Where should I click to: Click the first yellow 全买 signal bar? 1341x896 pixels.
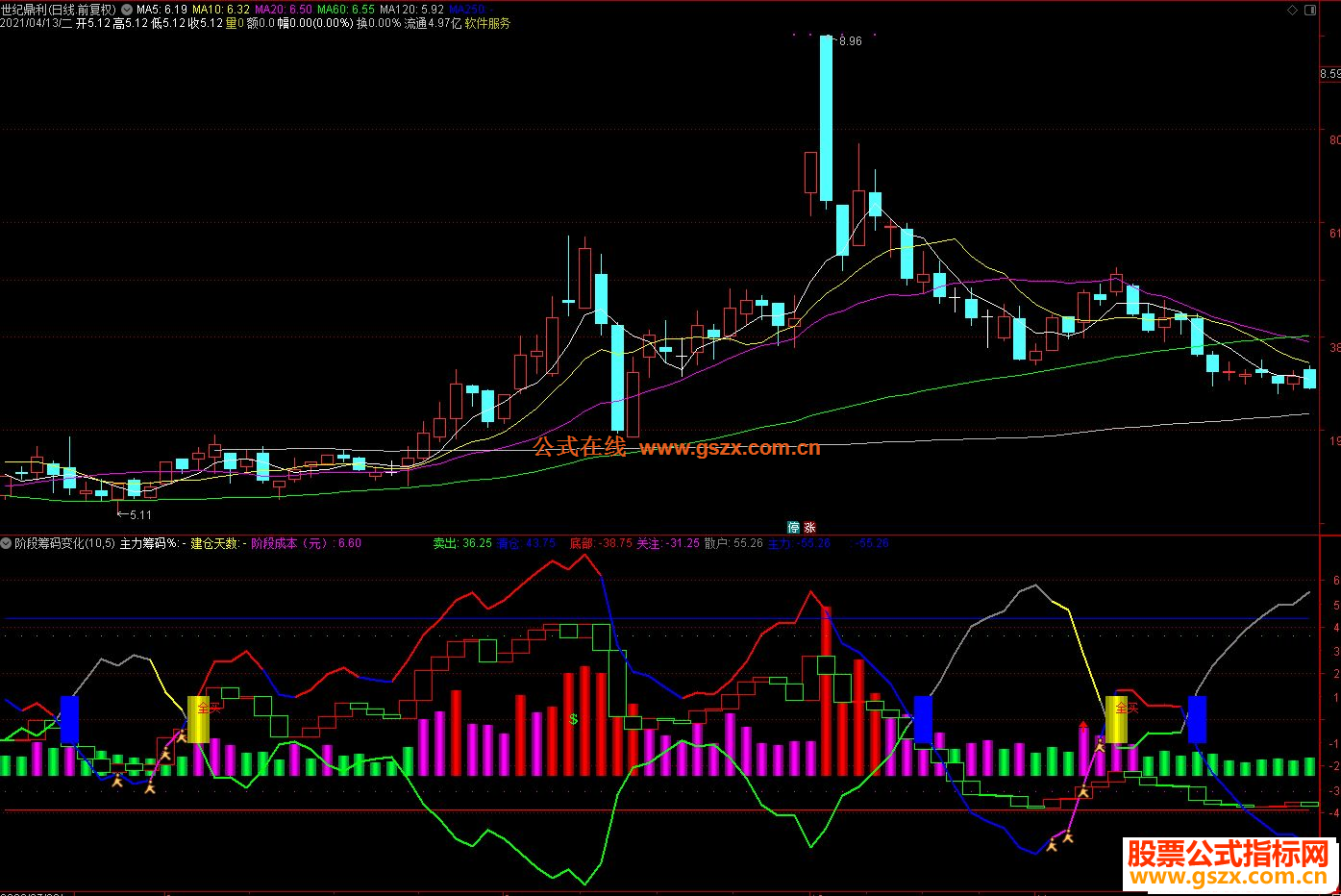click(198, 719)
